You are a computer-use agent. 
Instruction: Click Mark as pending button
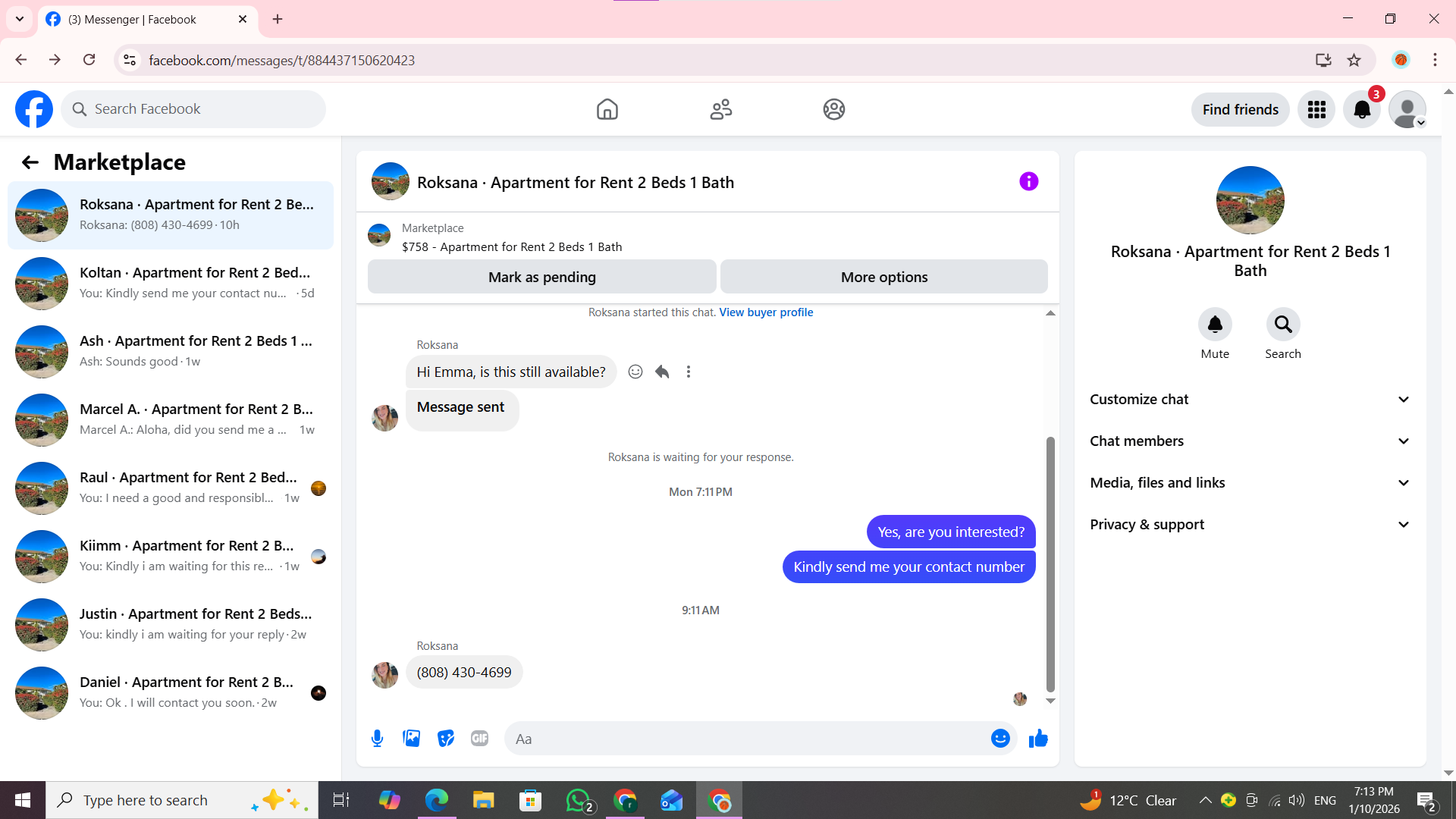click(541, 277)
